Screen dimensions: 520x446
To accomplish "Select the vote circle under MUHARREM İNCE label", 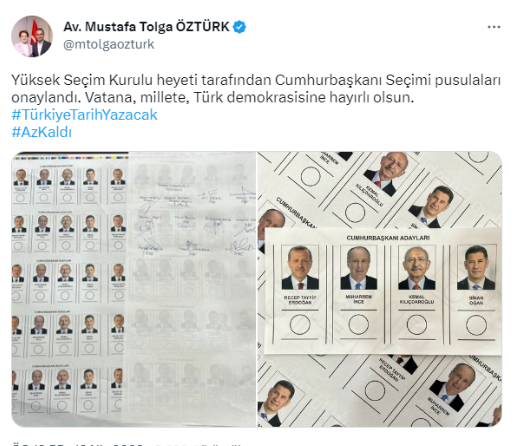I will pos(359,324).
